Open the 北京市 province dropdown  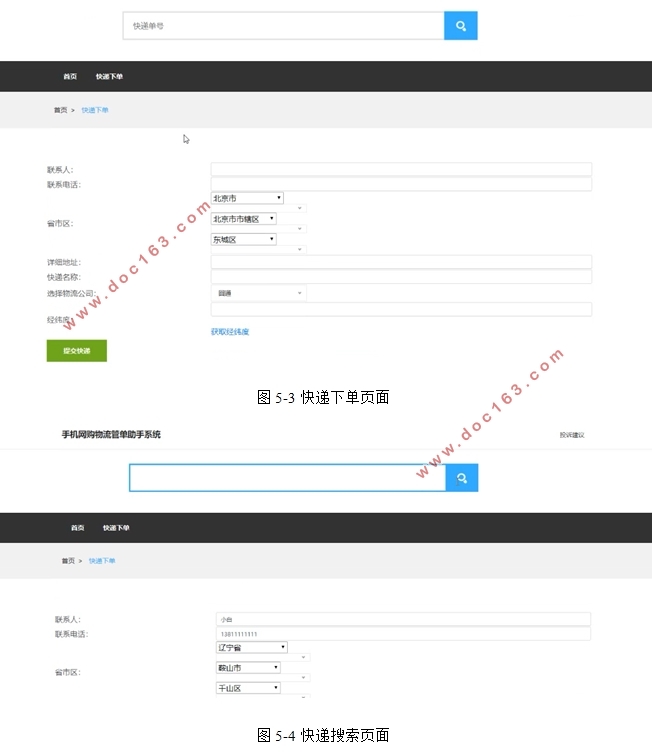[247, 198]
